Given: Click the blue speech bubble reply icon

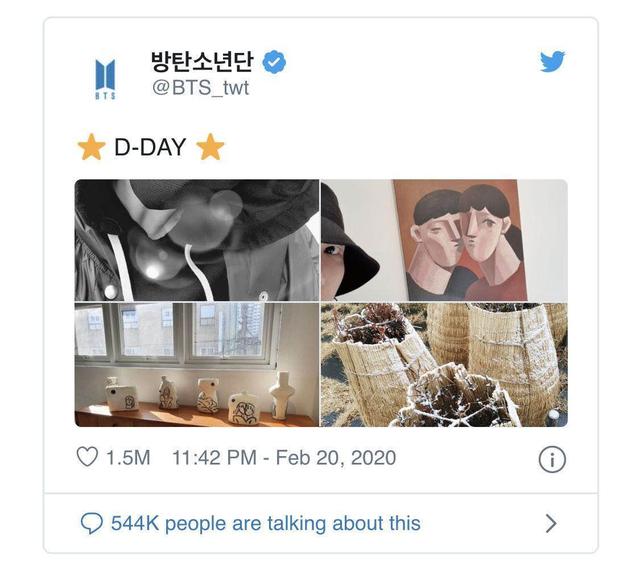Looking at the screenshot, I should tap(91, 523).
